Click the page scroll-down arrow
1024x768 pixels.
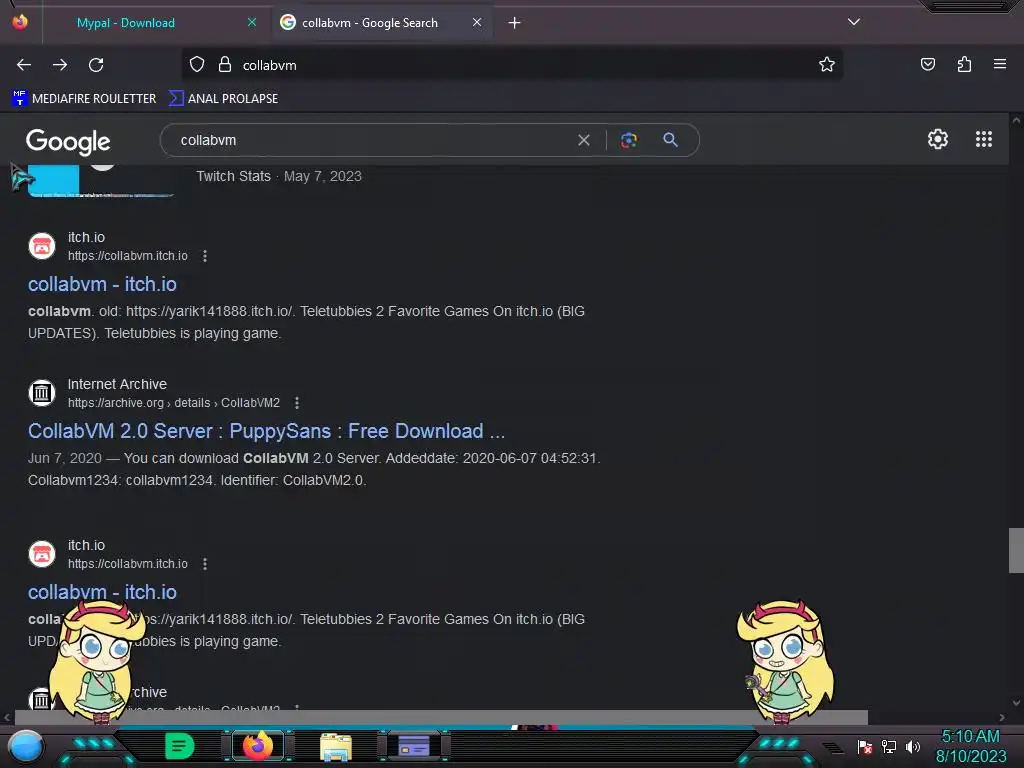(1016, 703)
